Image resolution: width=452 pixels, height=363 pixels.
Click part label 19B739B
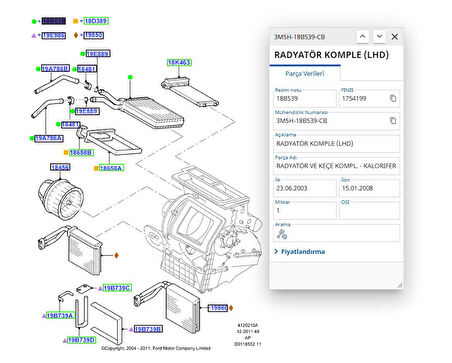[148, 329]
